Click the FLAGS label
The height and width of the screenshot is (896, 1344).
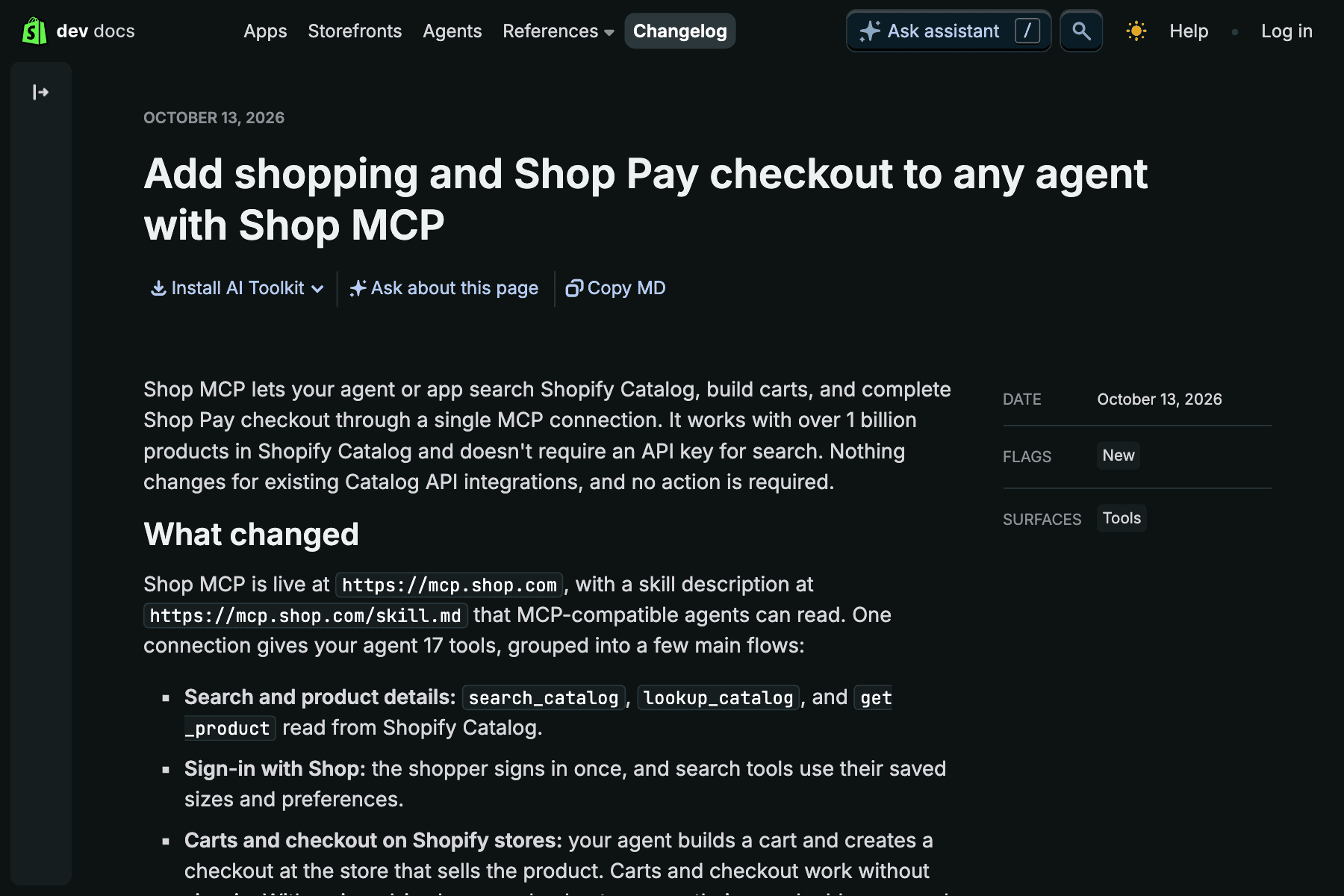(1027, 456)
